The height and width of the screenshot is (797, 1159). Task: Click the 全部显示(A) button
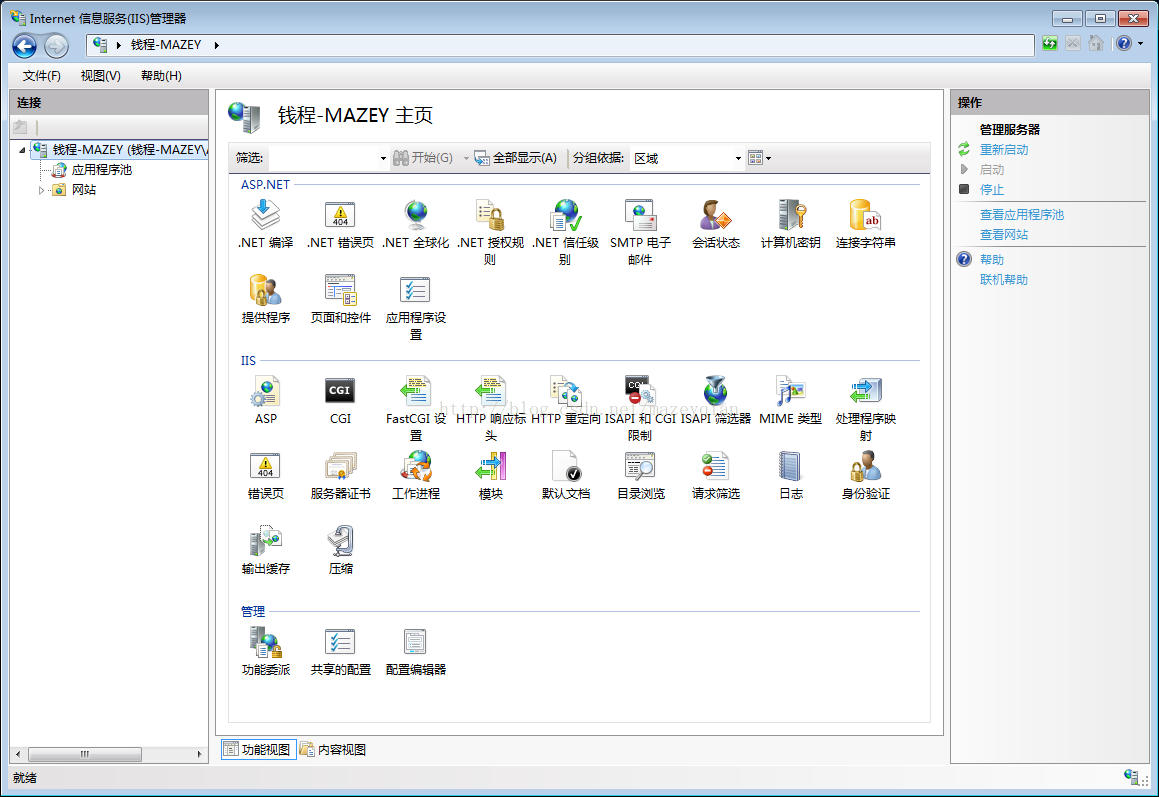tap(516, 157)
